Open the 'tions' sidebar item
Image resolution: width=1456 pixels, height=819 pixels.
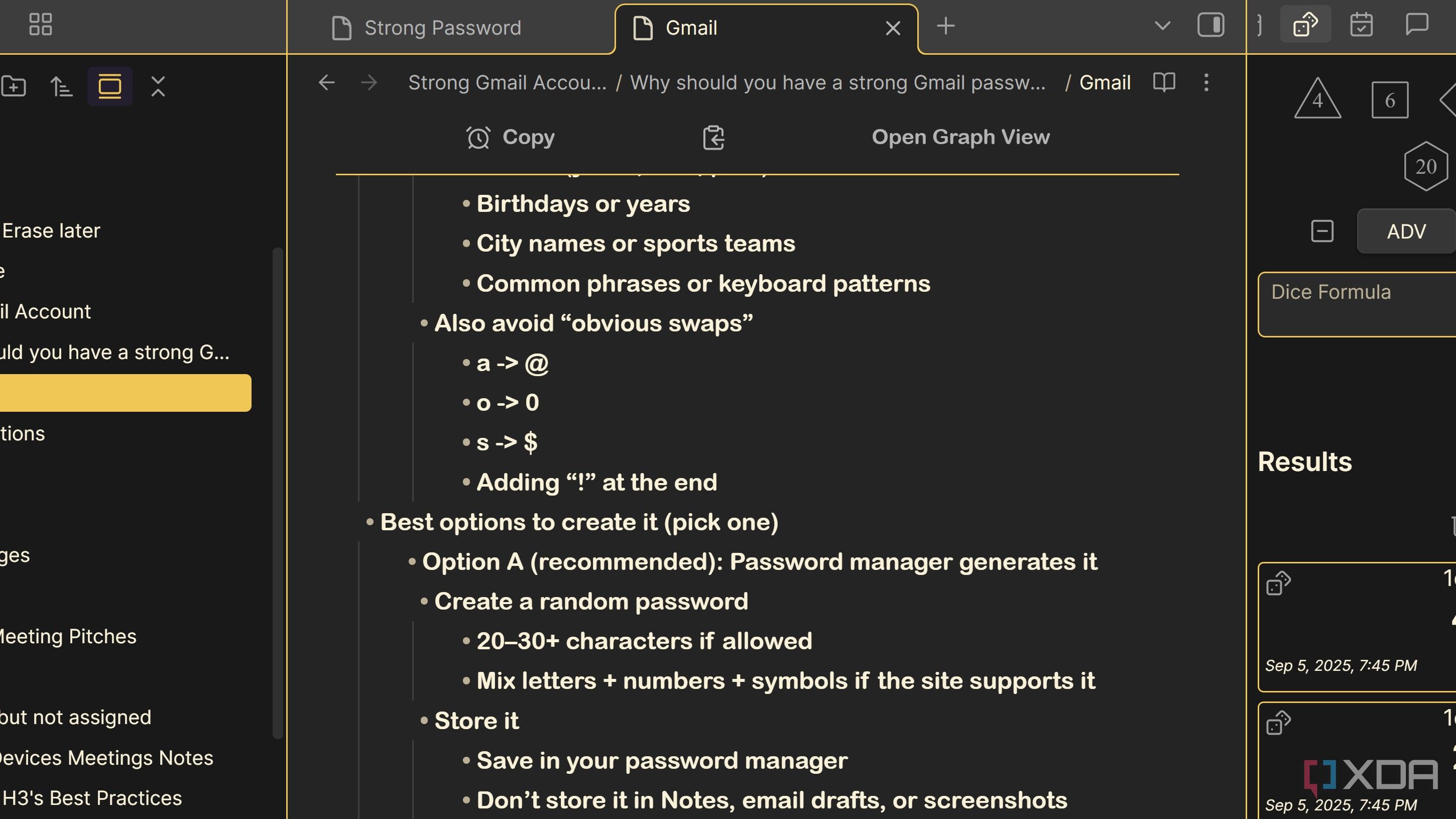pos(22,433)
